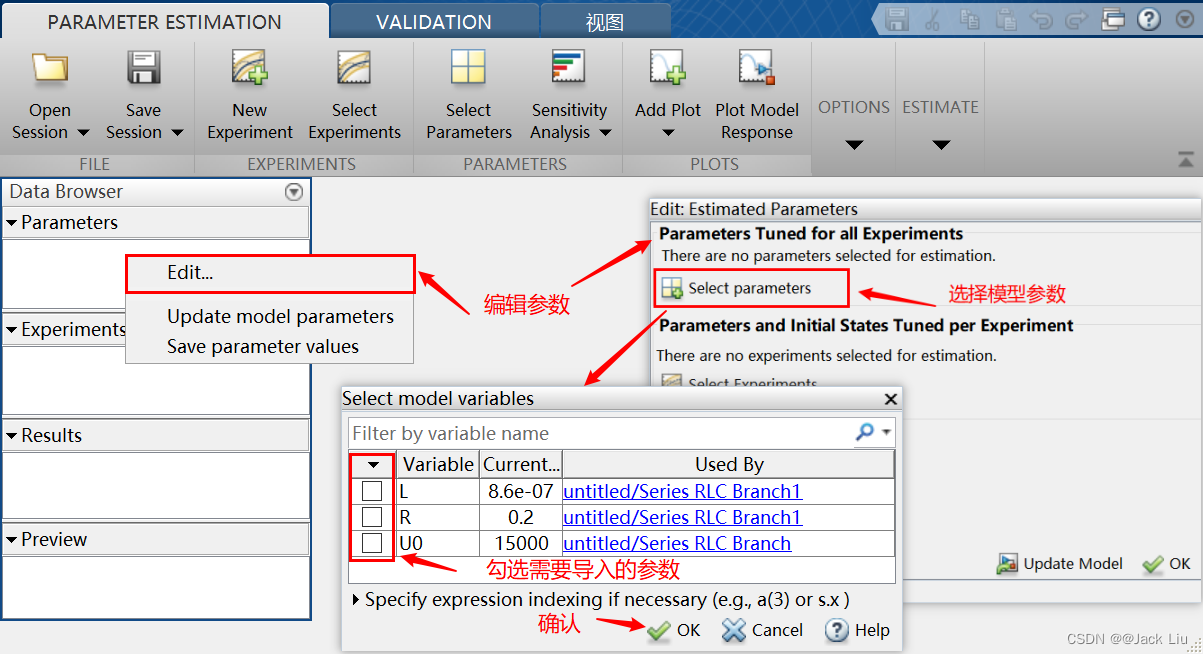
Task: Click the Open Session folder icon
Action: [x=49, y=69]
